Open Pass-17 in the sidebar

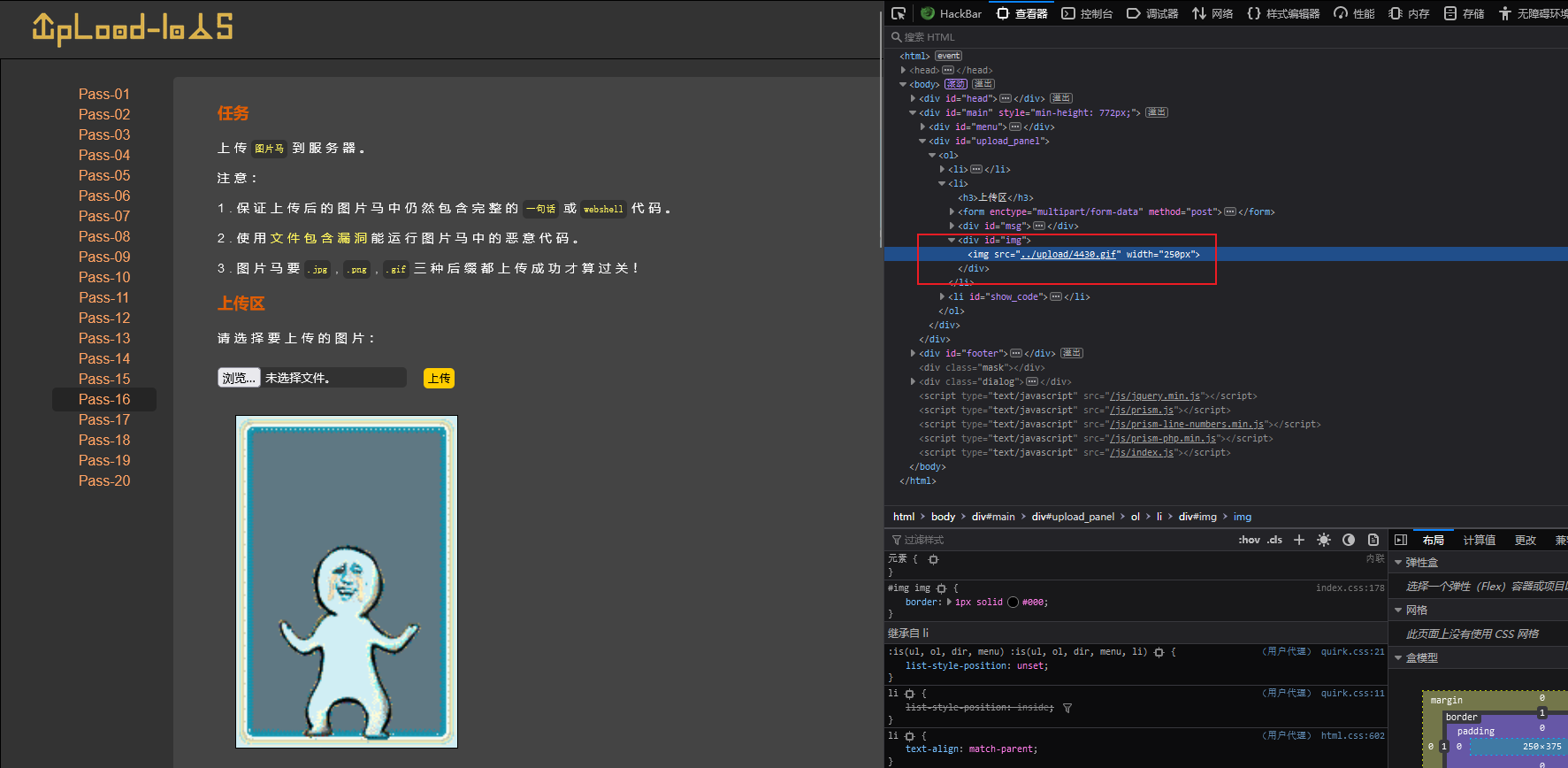pos(104,419)
